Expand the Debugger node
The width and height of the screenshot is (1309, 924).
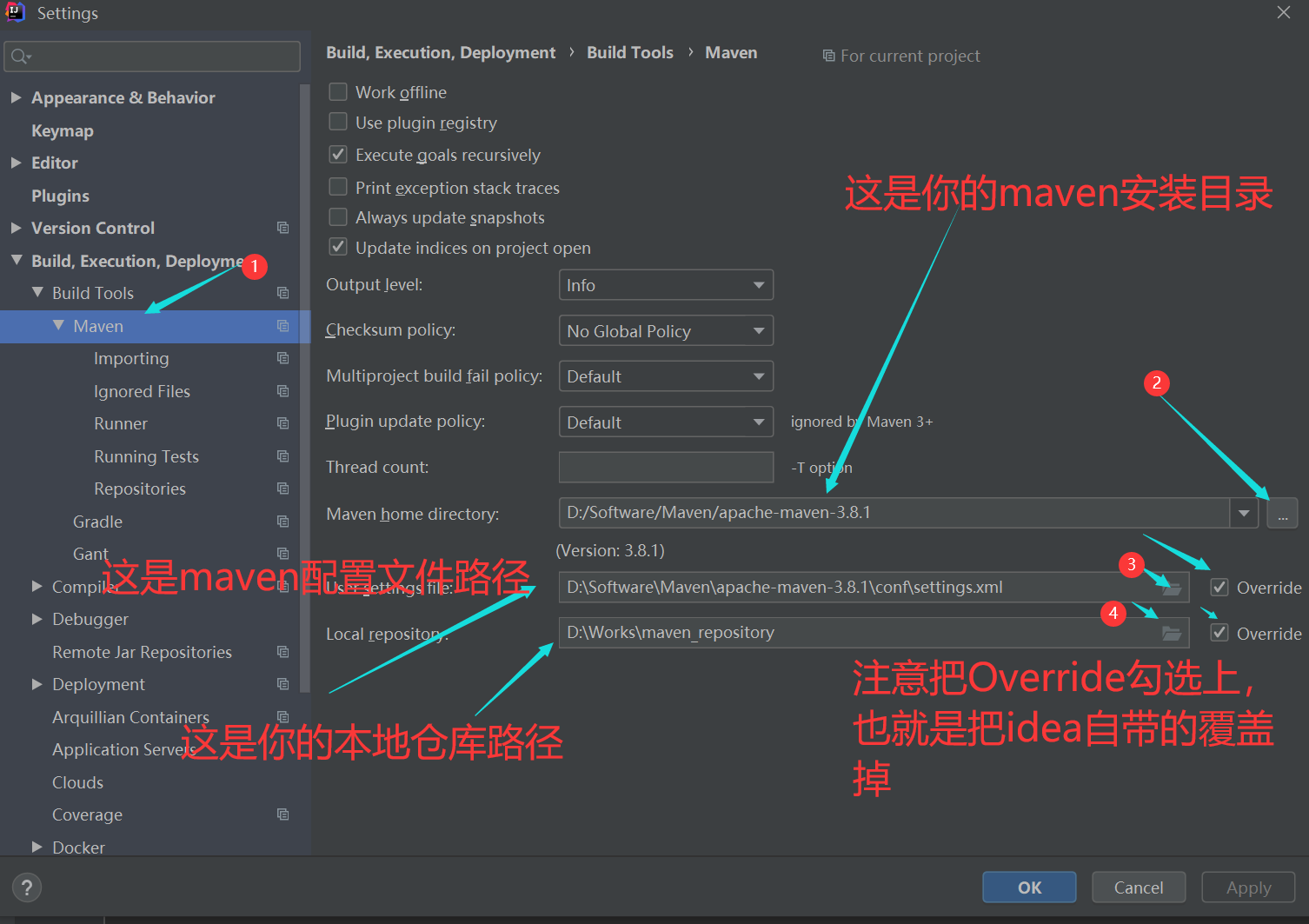pos(37,619)
